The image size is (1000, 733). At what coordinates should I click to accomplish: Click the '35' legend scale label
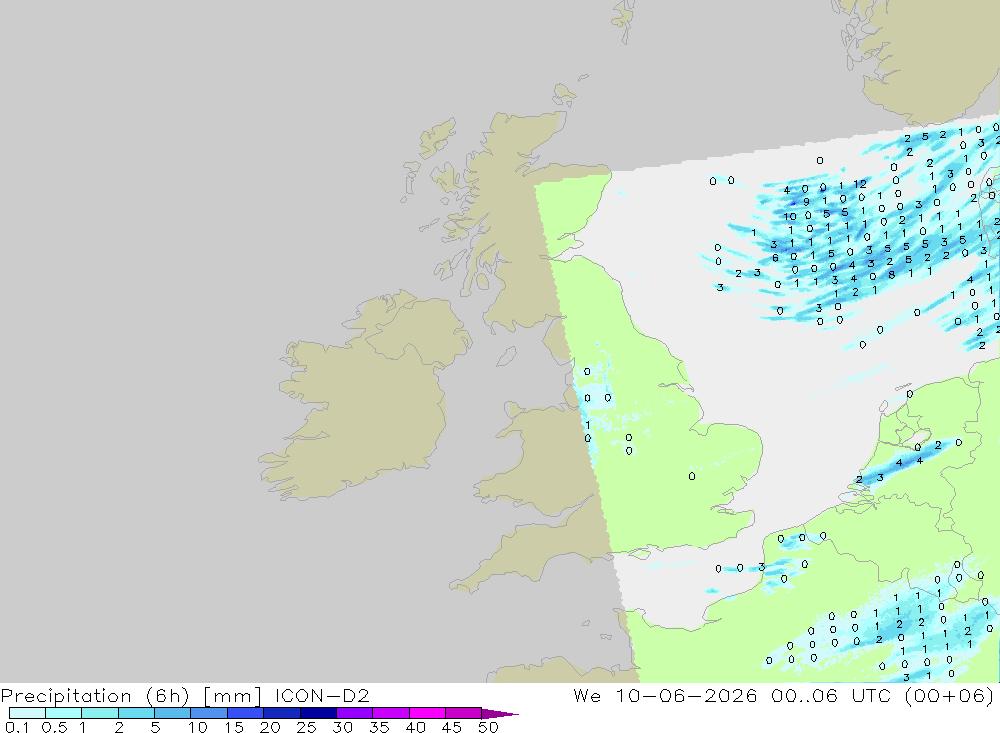379,727
